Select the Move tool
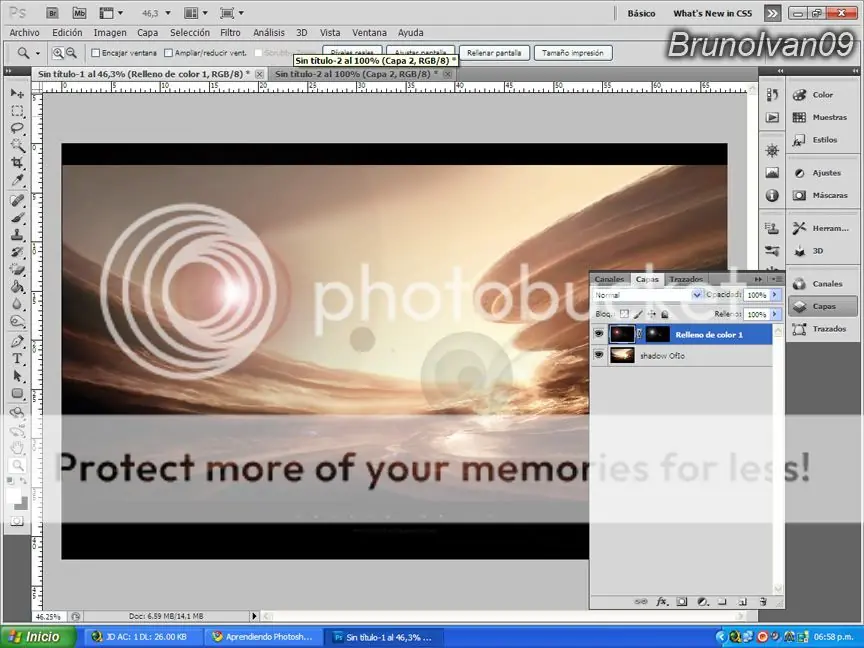The image size is (864, 648). click(x=17, y=94)
